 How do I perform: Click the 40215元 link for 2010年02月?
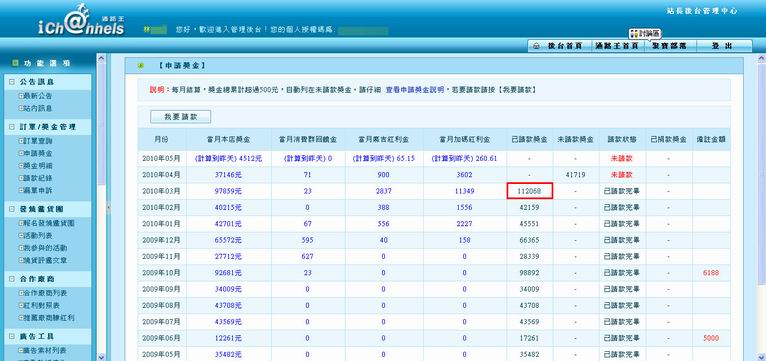[x=228, y=208]
